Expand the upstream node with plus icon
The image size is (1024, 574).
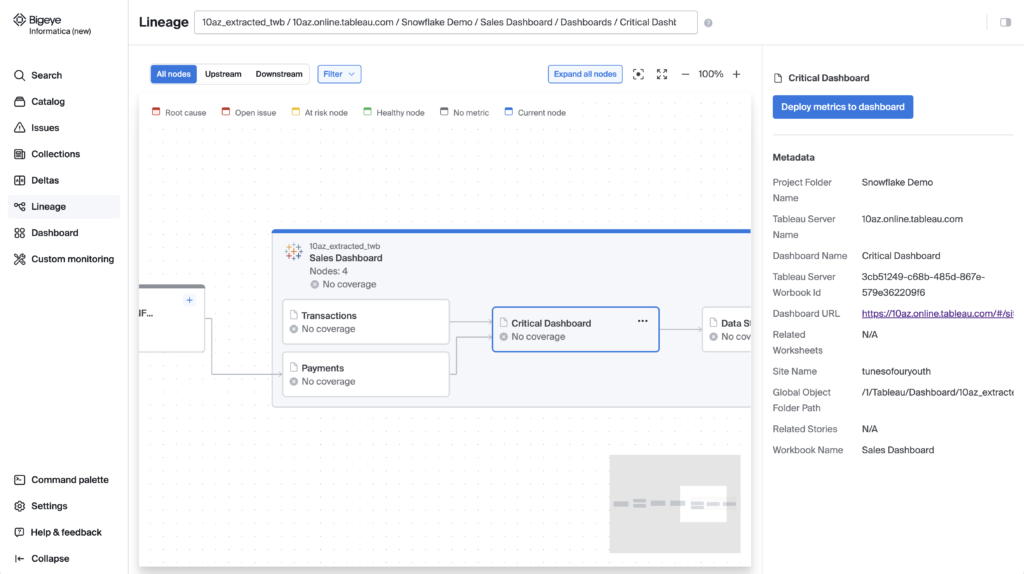189,300
